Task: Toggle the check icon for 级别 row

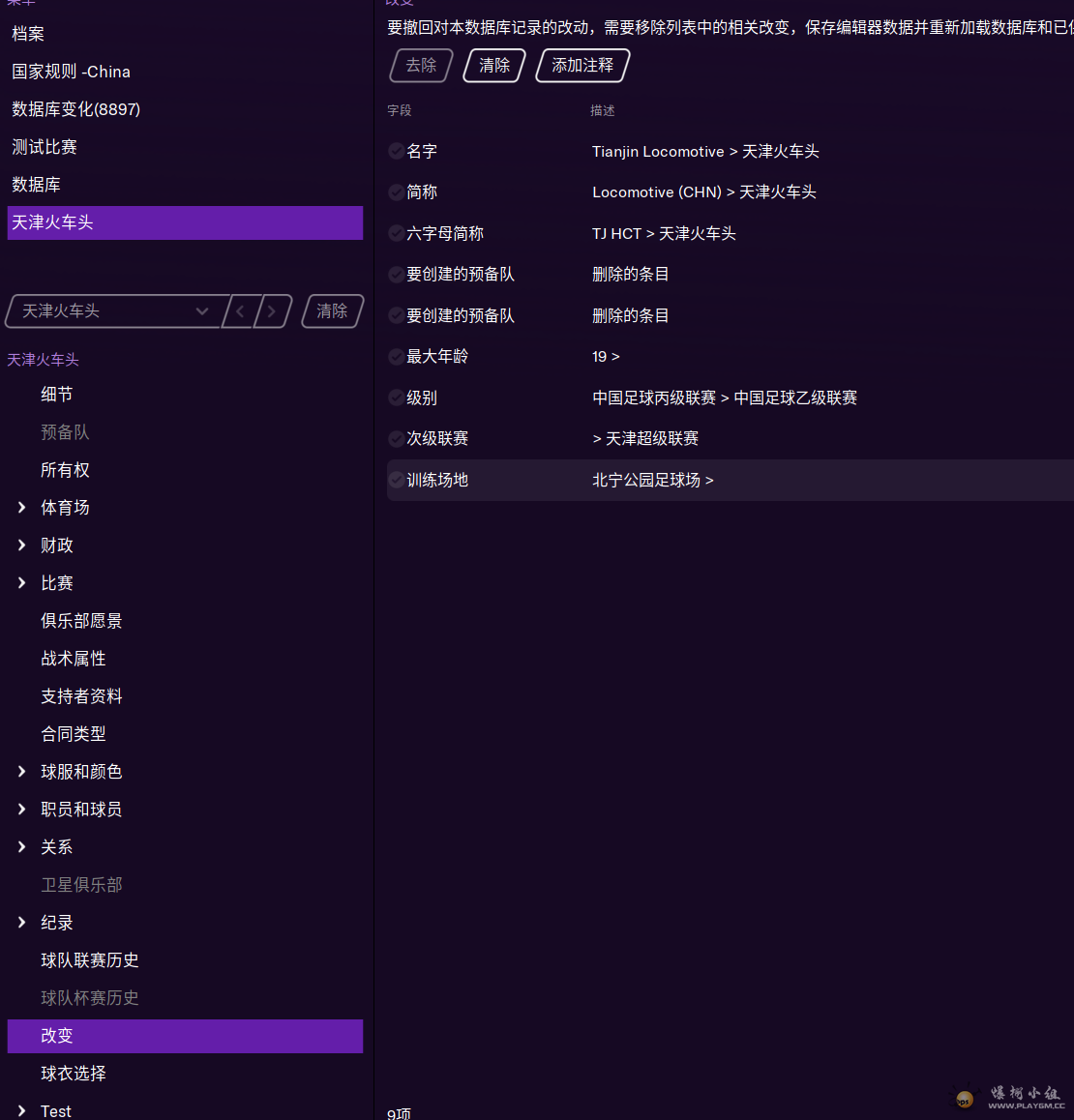Action: point(397,398)
